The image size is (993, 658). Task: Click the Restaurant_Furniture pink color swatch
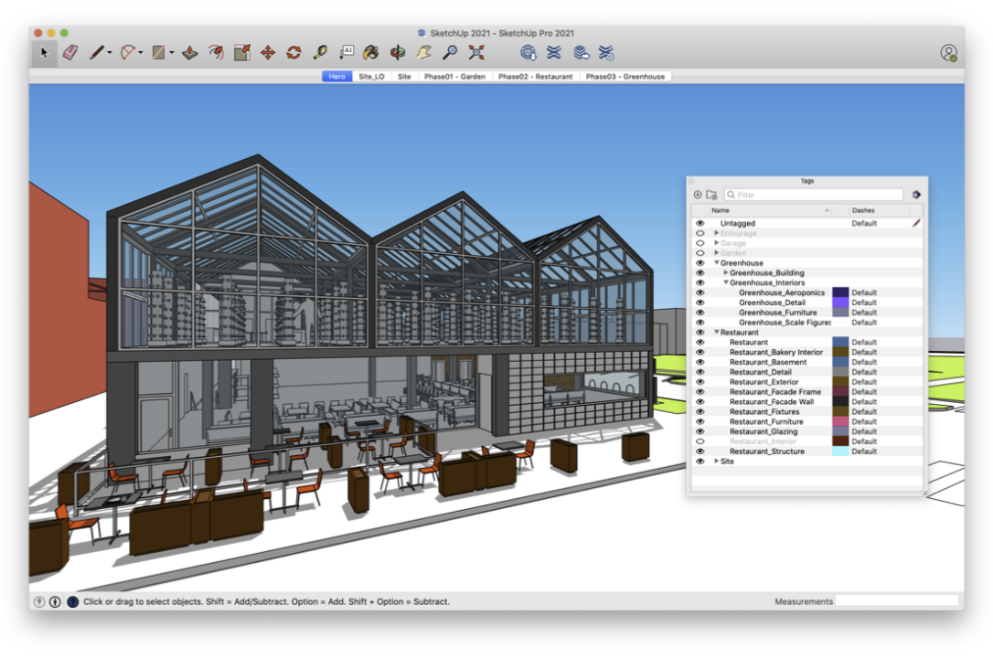pos(840,422)
